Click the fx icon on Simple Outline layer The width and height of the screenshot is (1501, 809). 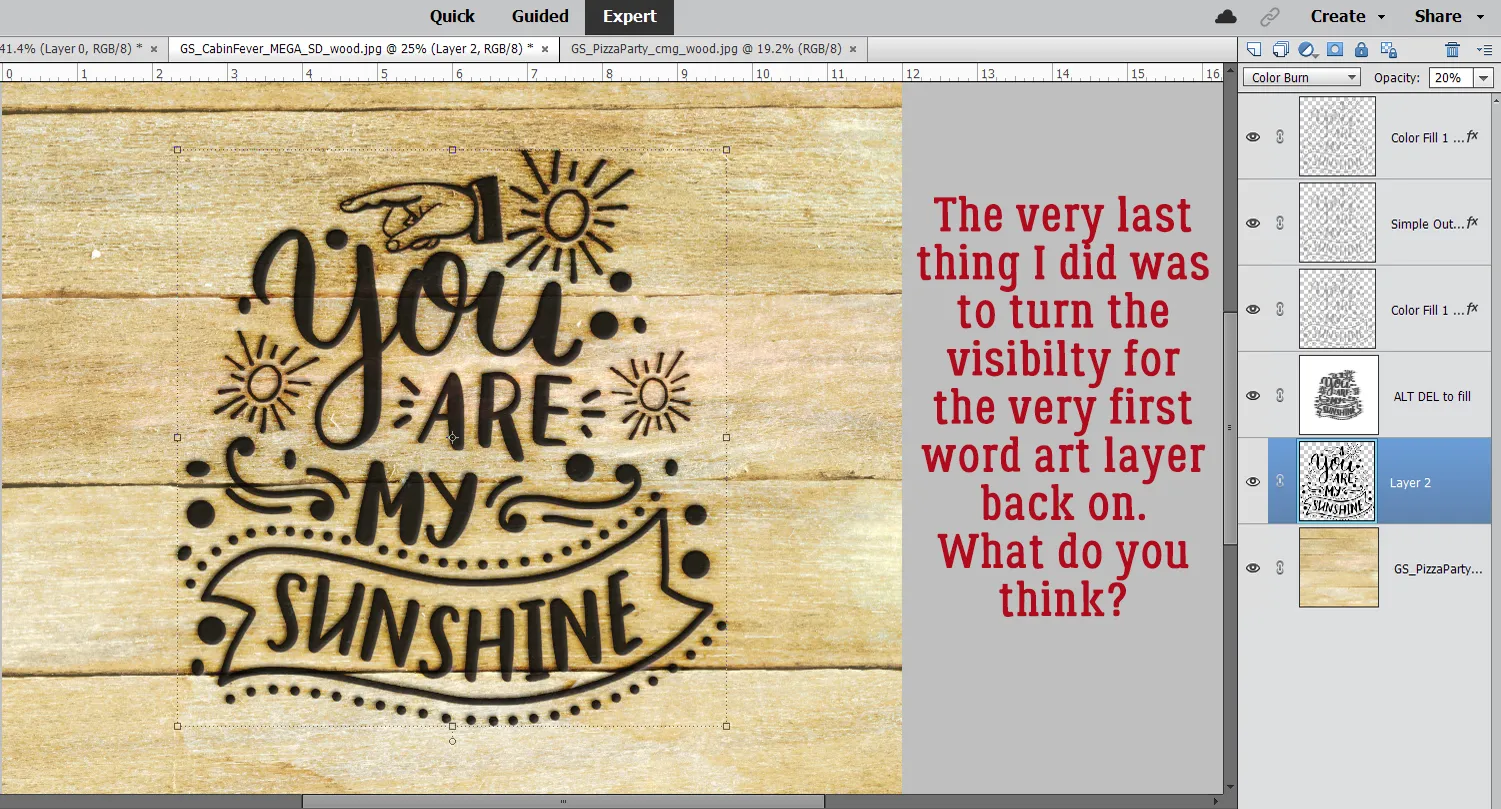1472,222
